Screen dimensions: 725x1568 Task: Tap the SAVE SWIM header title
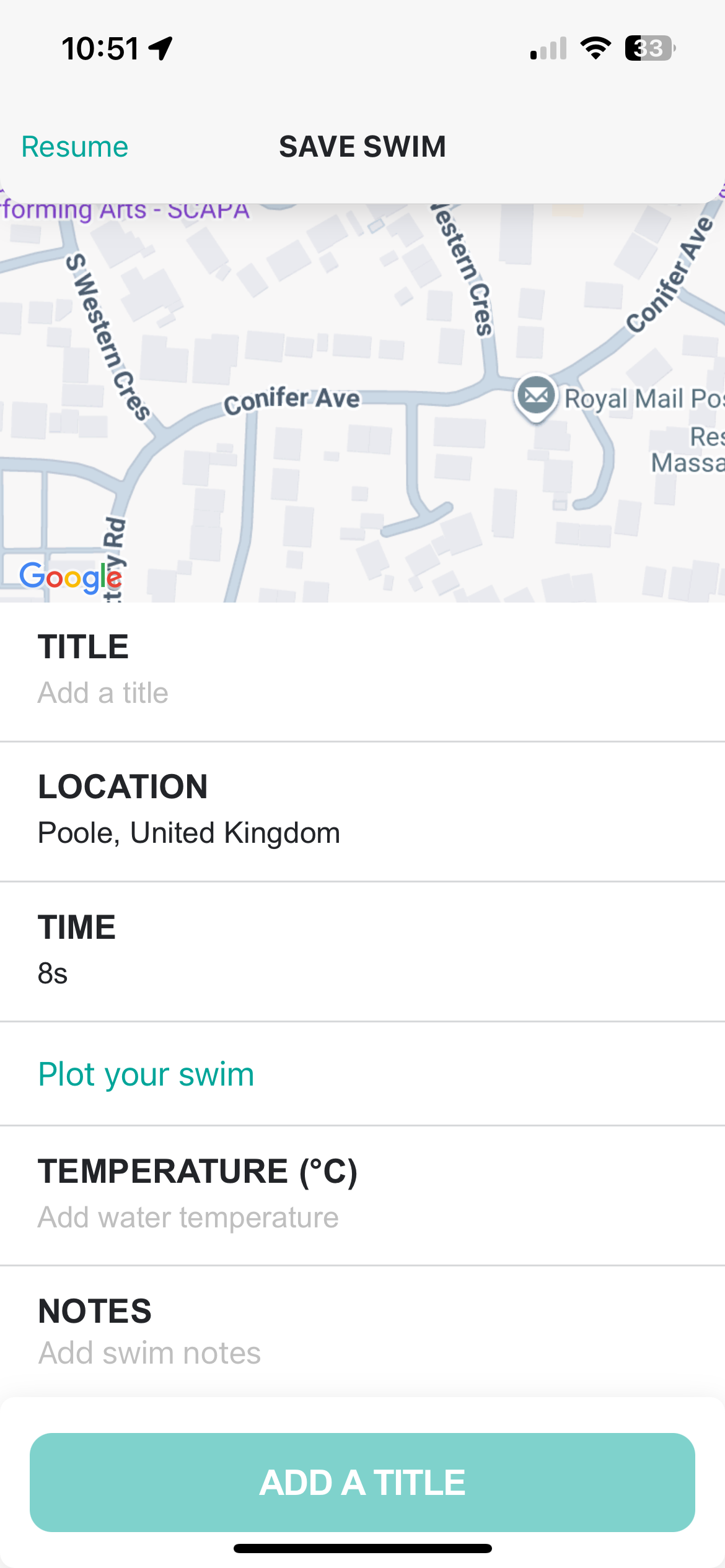pos(362,147)
